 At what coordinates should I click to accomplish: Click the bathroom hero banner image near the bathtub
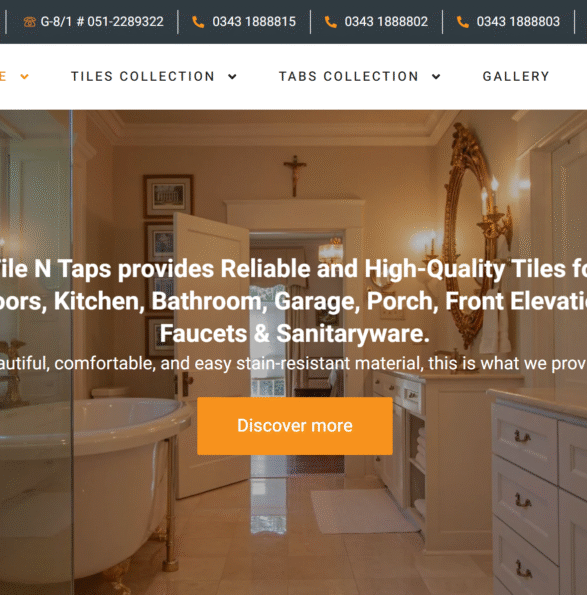click(x=95, y=474)
